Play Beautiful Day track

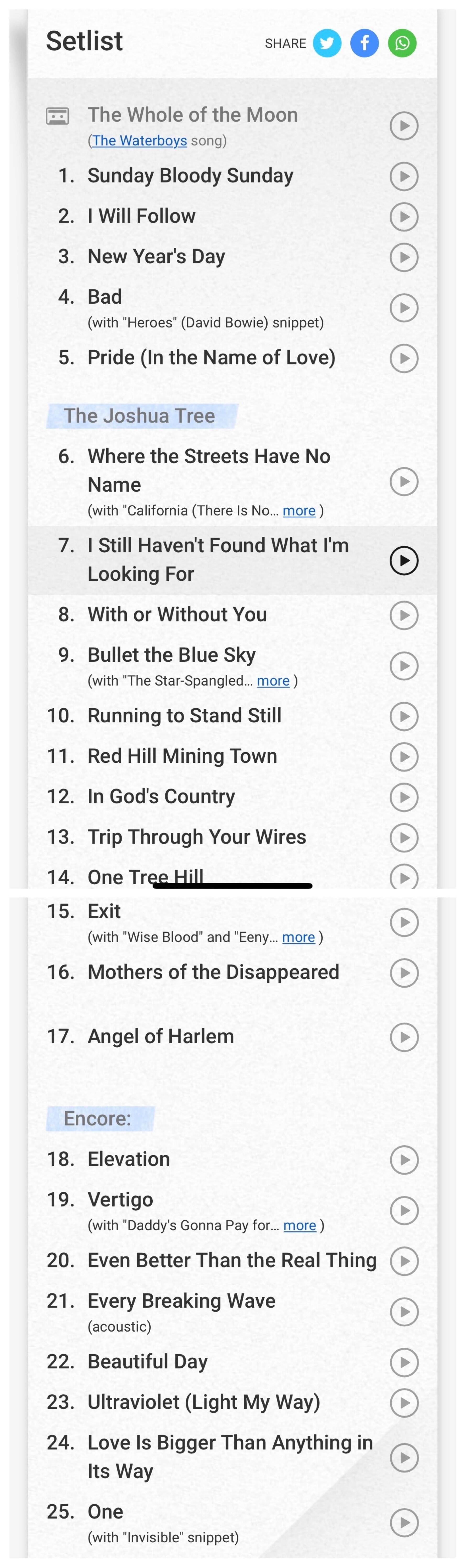(403, 1362)
